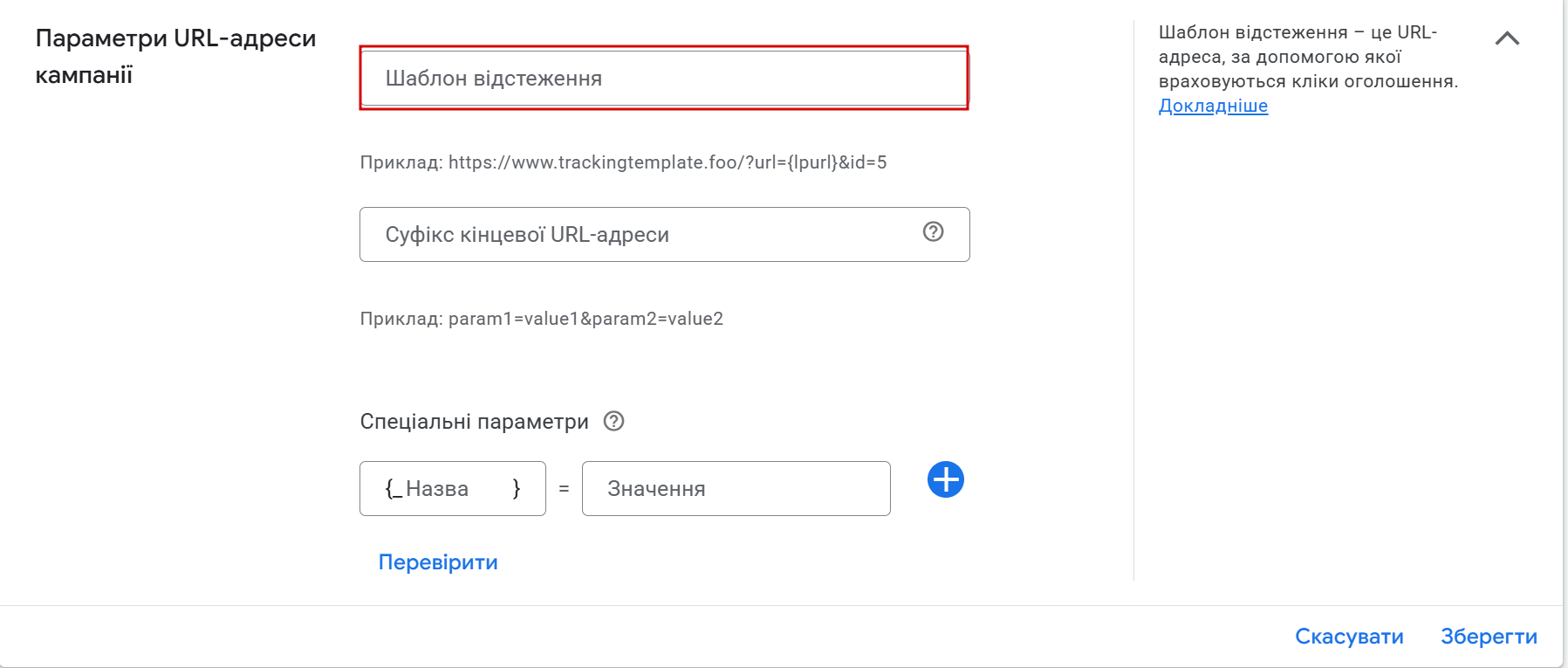Focus the Значення parameter value field
The height and width of the screenshot is (668, 1568).
click(x=736, y=489)
